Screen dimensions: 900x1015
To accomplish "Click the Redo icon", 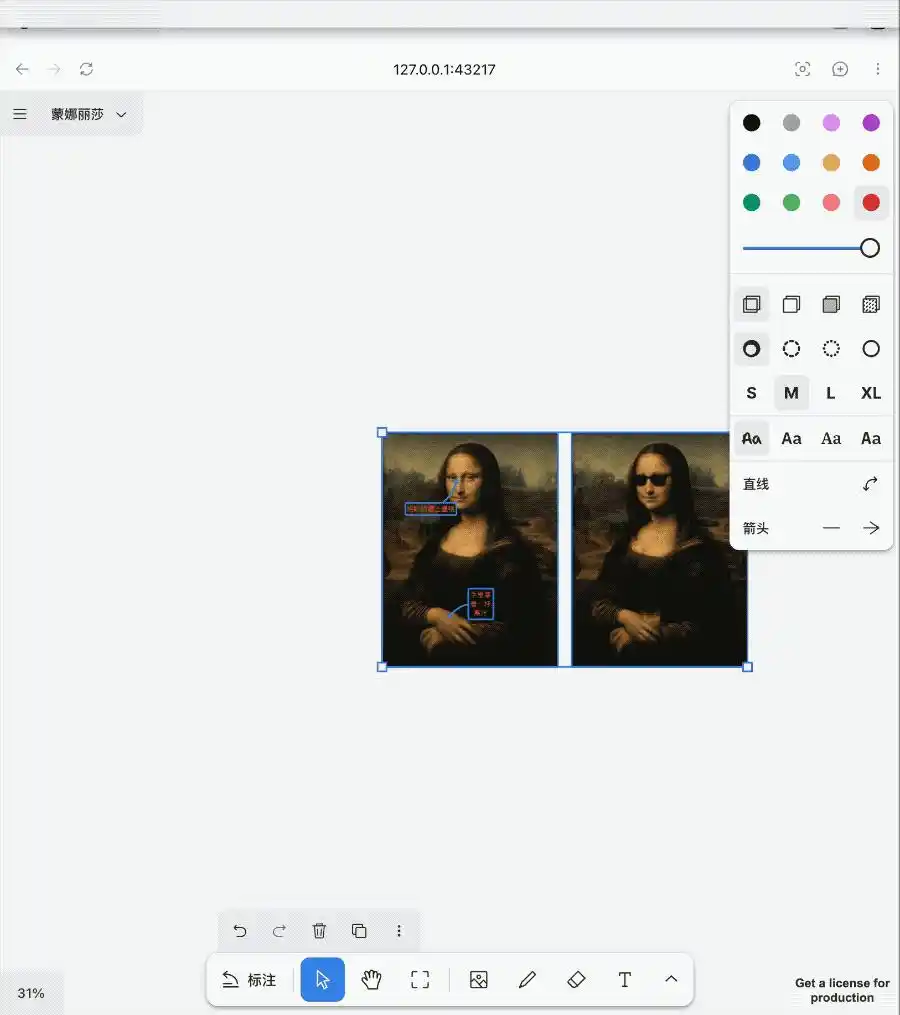I will point(280,931).
